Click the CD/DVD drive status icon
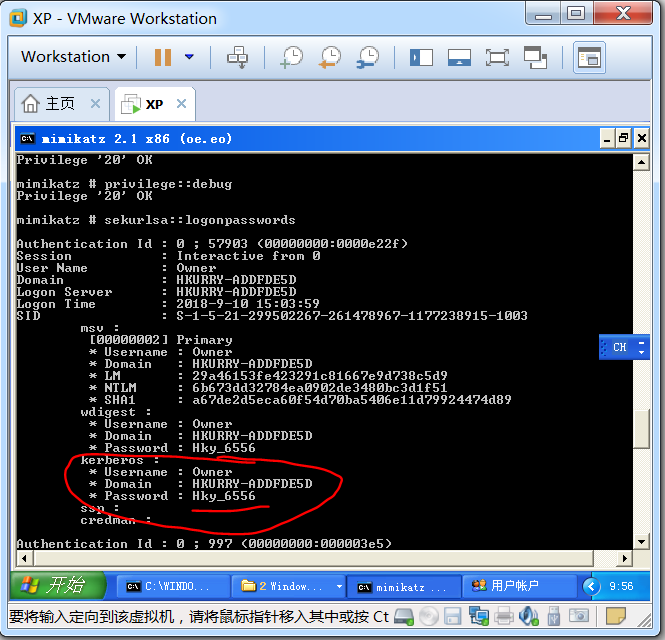665x640 pixels. tap(429, 617)
